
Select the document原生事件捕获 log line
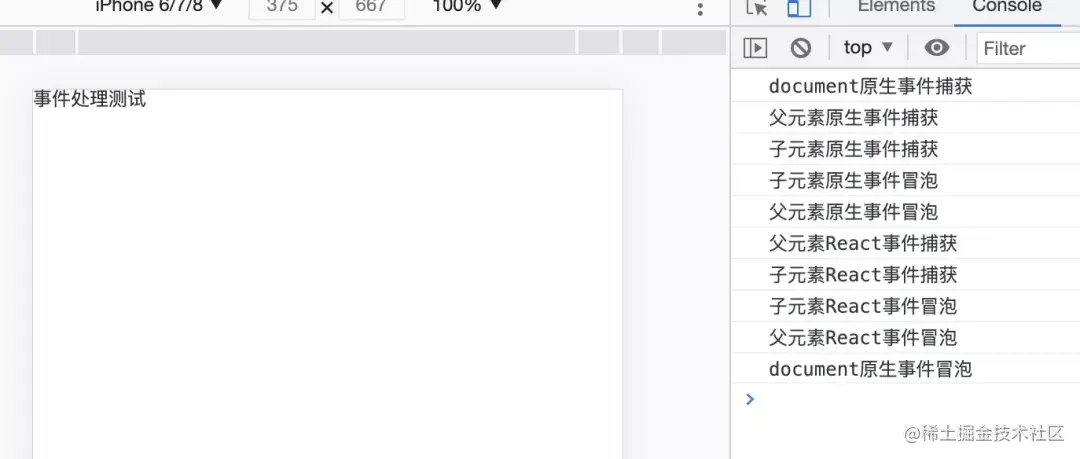[x=906, y=86]
